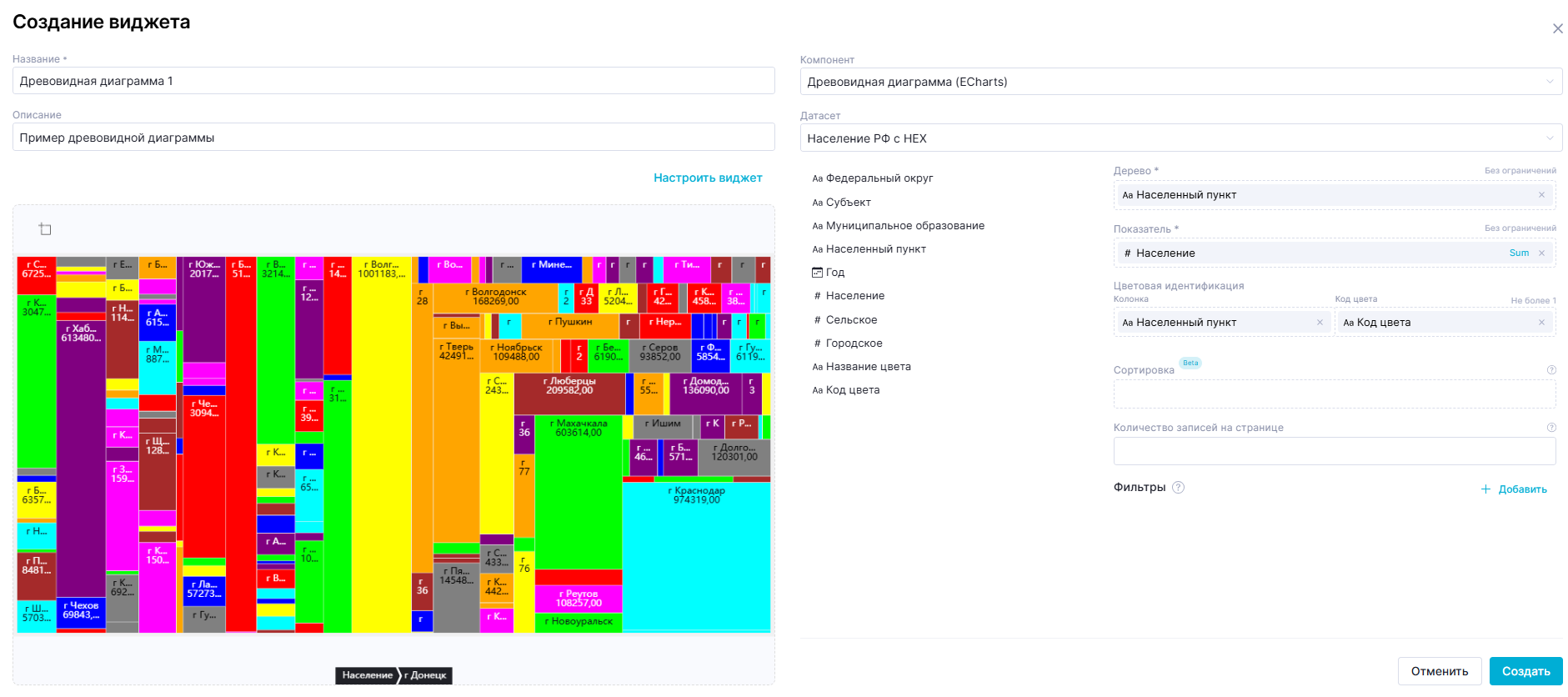1568x697 pixels.
Task: Close the widget creation dialog
Action: [1557, 29]
